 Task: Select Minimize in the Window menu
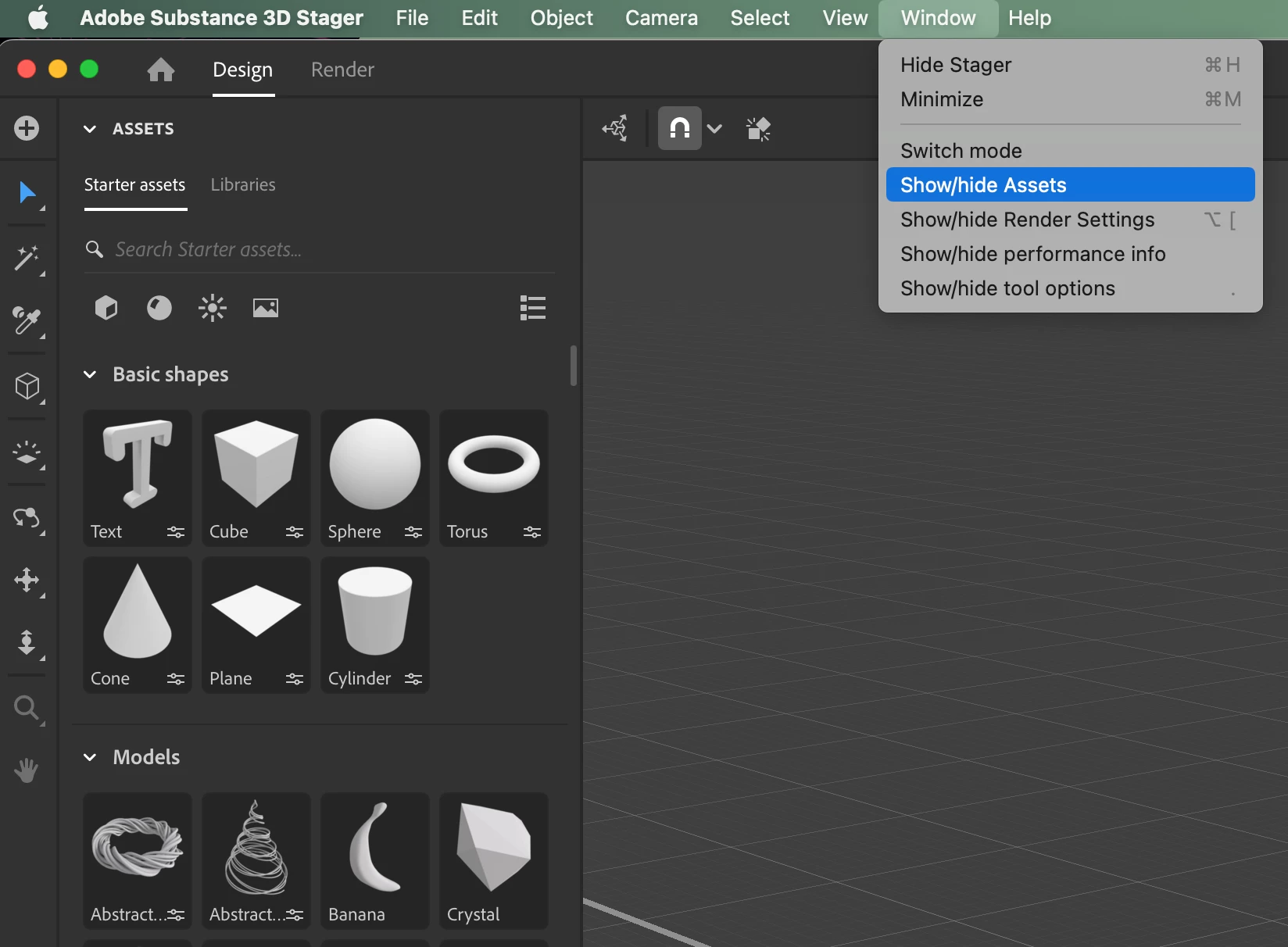1070,99
